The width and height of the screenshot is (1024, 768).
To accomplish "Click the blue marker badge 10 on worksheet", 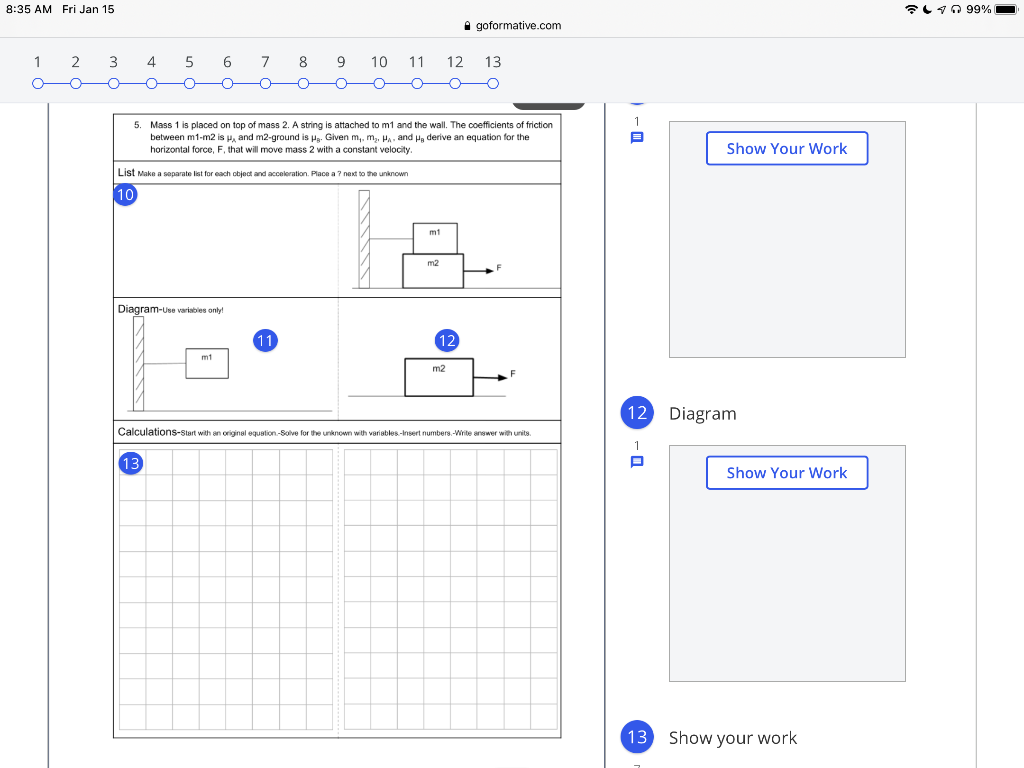I will pos(125,195).
